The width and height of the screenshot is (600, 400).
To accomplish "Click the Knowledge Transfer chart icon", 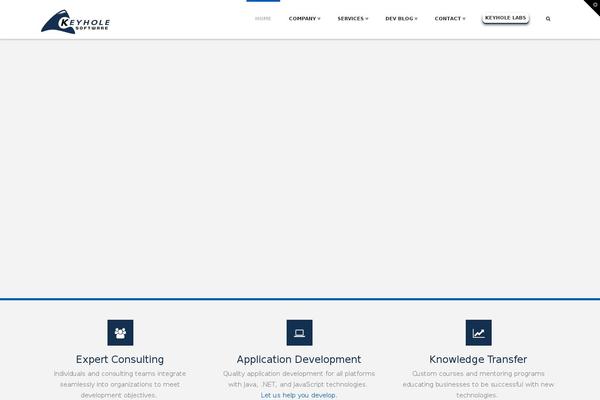I will [478, 333].
